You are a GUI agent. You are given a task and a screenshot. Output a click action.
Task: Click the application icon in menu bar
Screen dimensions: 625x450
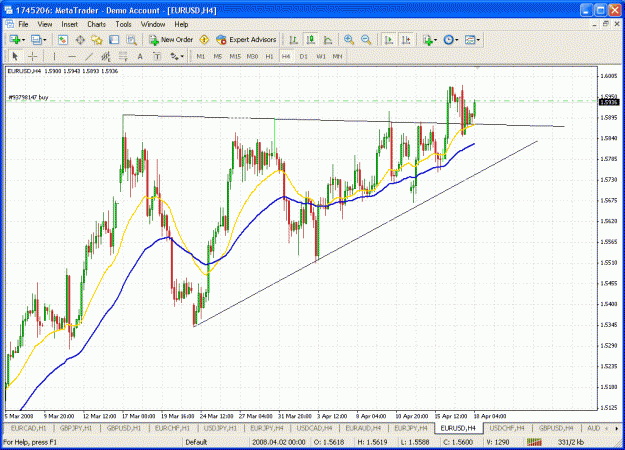(x=9, y=24)
